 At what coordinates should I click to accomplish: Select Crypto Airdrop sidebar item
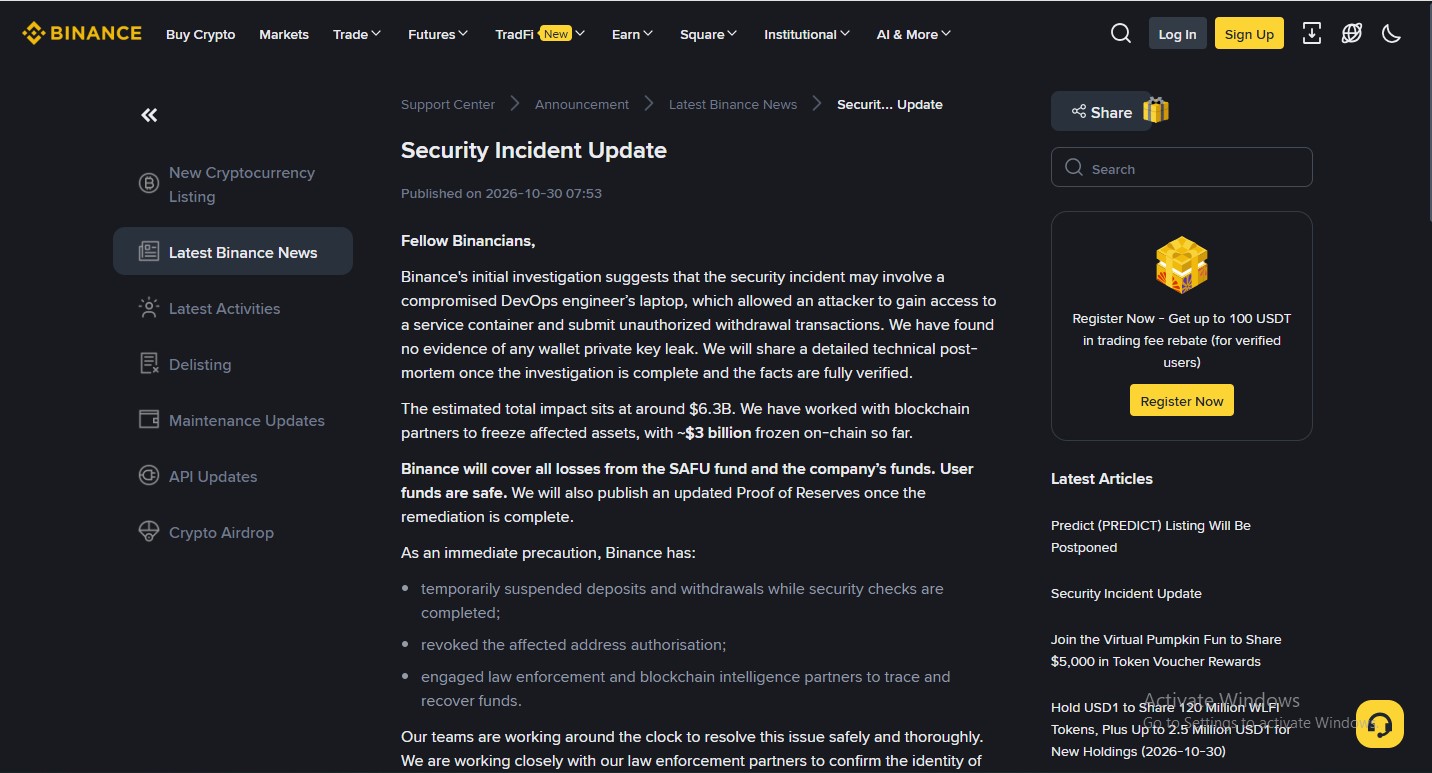pos(233,532)
